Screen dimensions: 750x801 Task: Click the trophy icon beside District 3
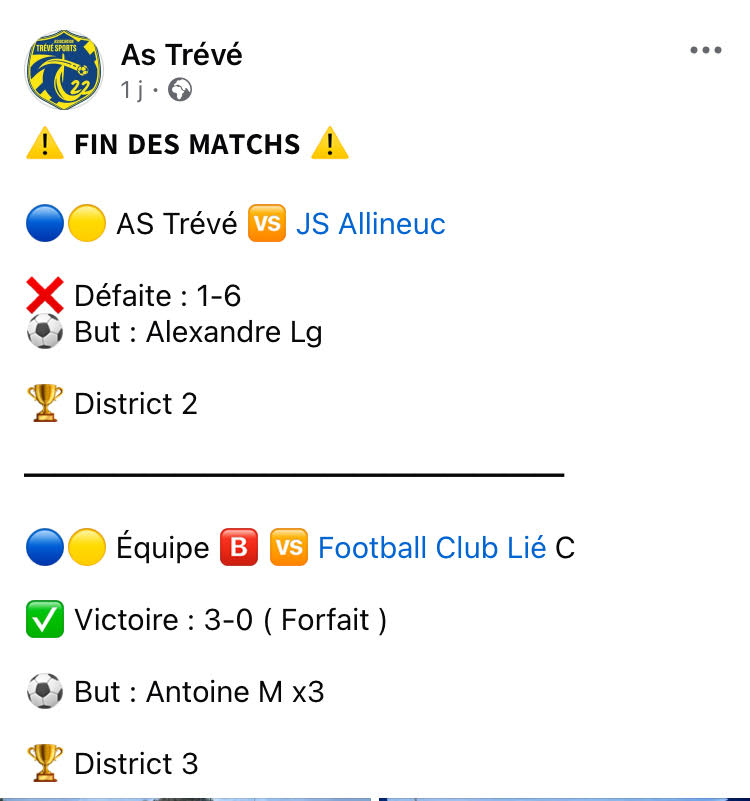(45, 764)
